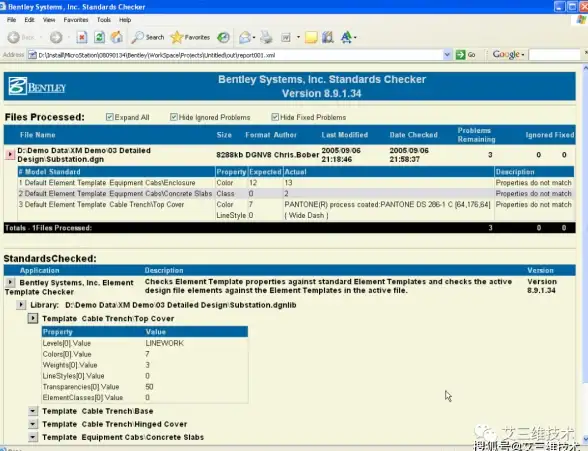Collapse the Library Substation.dgnlib node
The image size is (588, 451).
click(21, 305)
